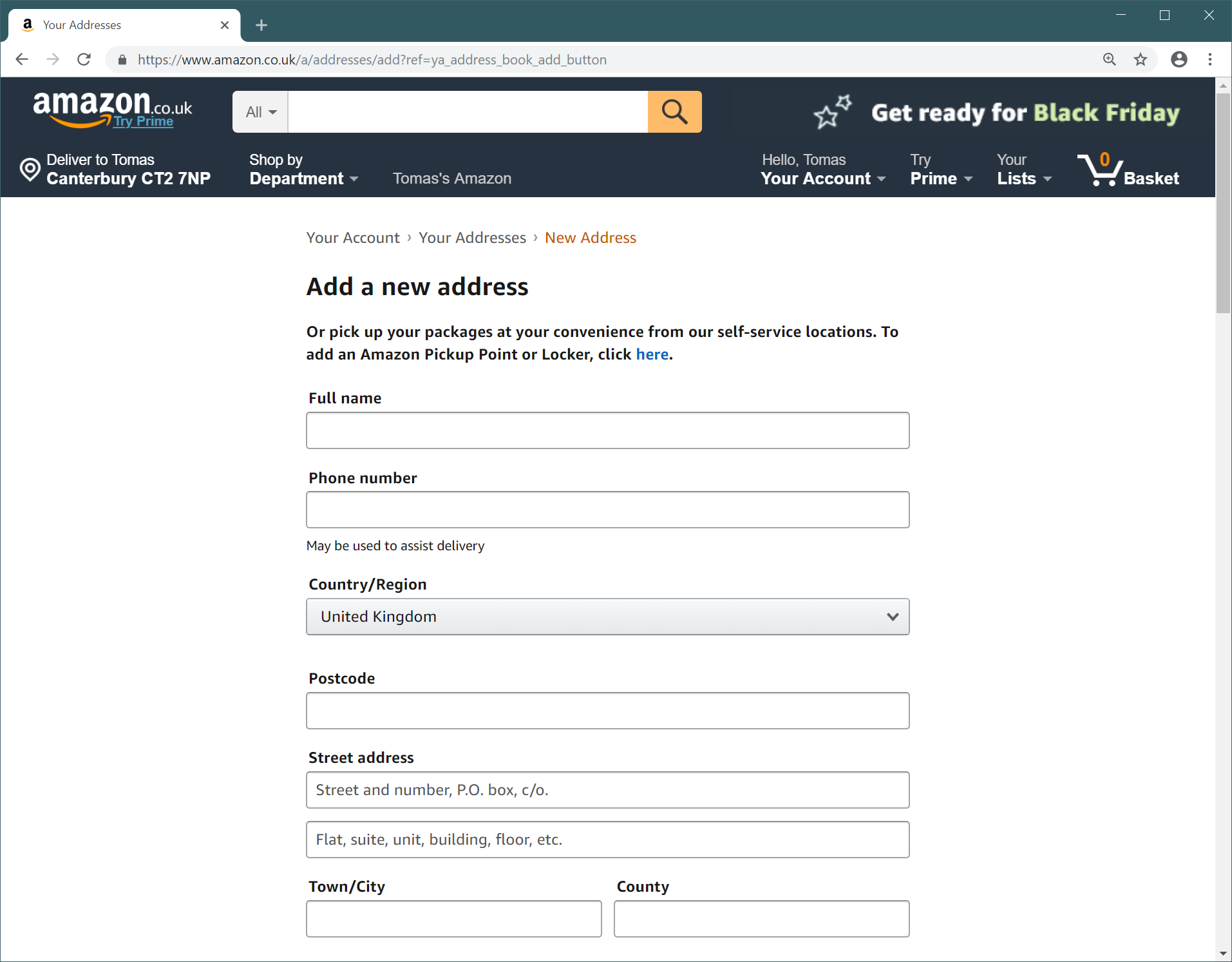Click the scrollbar up arrow
This screenshot has height=962, width=1232.
point(1223,85)
